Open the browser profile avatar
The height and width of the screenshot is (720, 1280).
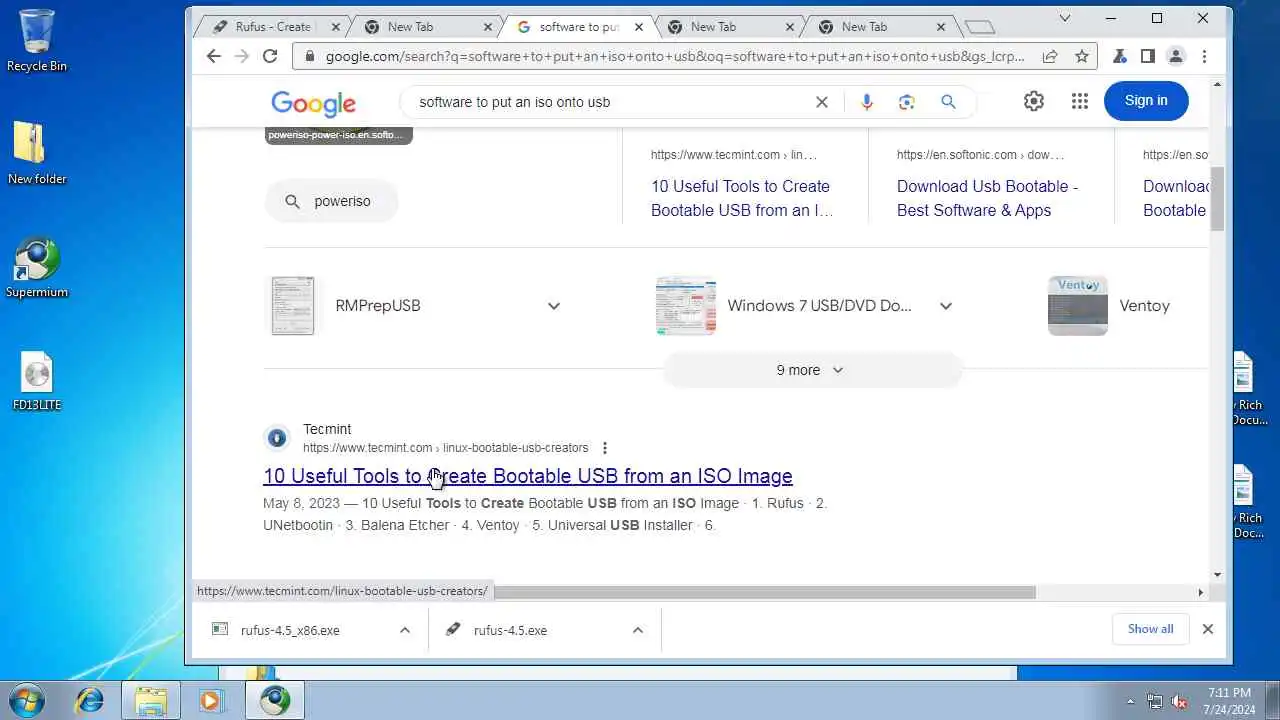click(x=1176, y=56)
